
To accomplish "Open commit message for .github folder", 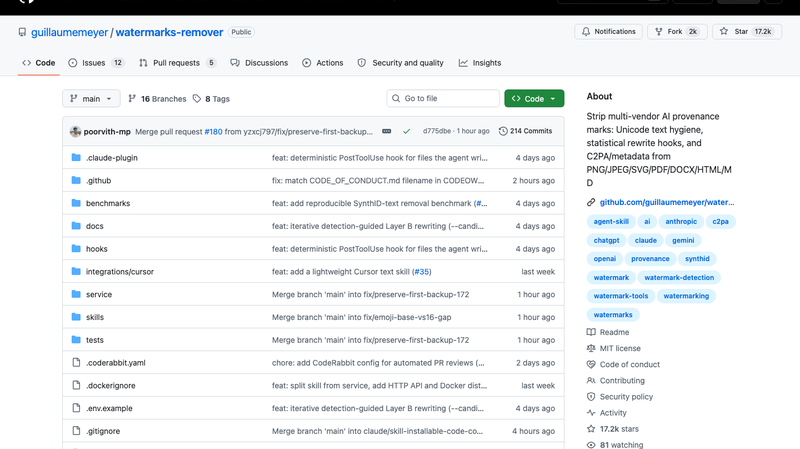I will pos(378,181).
